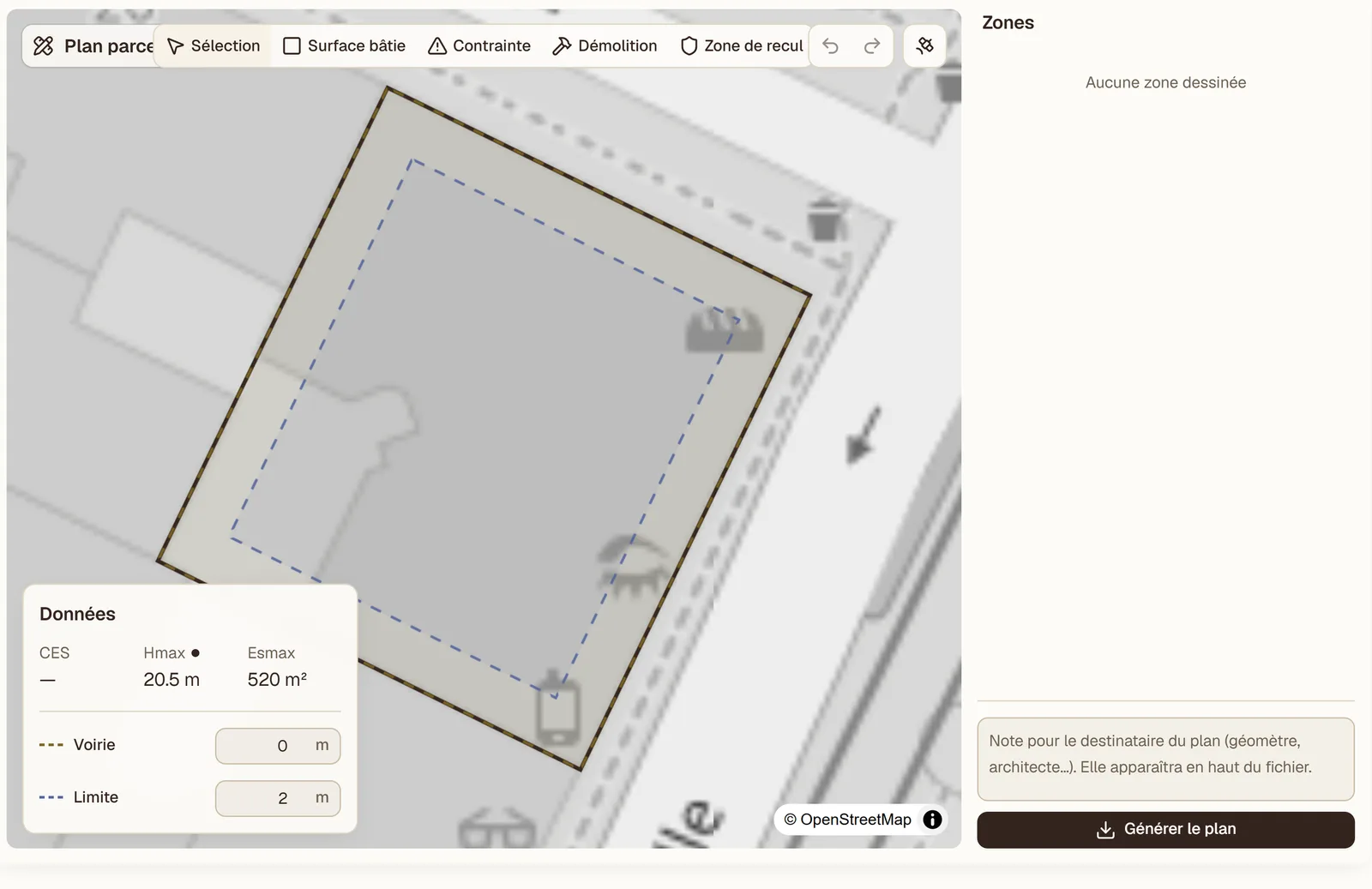Undo the last action
Screen dimensions: 1372x889
[830, 46]
